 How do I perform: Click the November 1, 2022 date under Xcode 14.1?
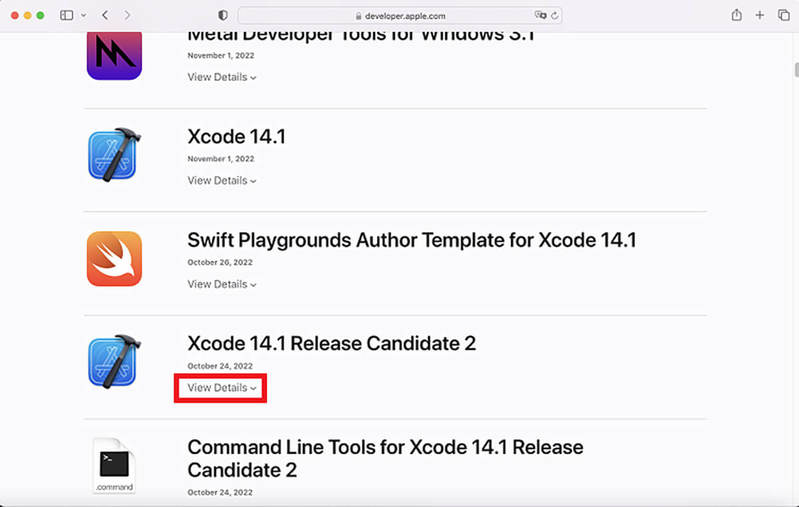(221, 159)
